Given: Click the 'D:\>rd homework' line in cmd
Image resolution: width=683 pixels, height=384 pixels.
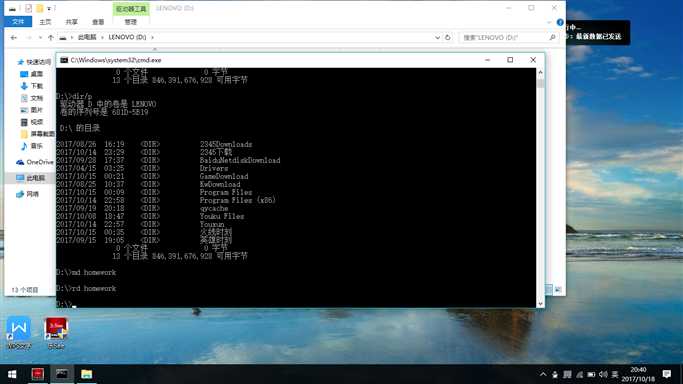Looking at the screenshot, I should coord(86,288).
